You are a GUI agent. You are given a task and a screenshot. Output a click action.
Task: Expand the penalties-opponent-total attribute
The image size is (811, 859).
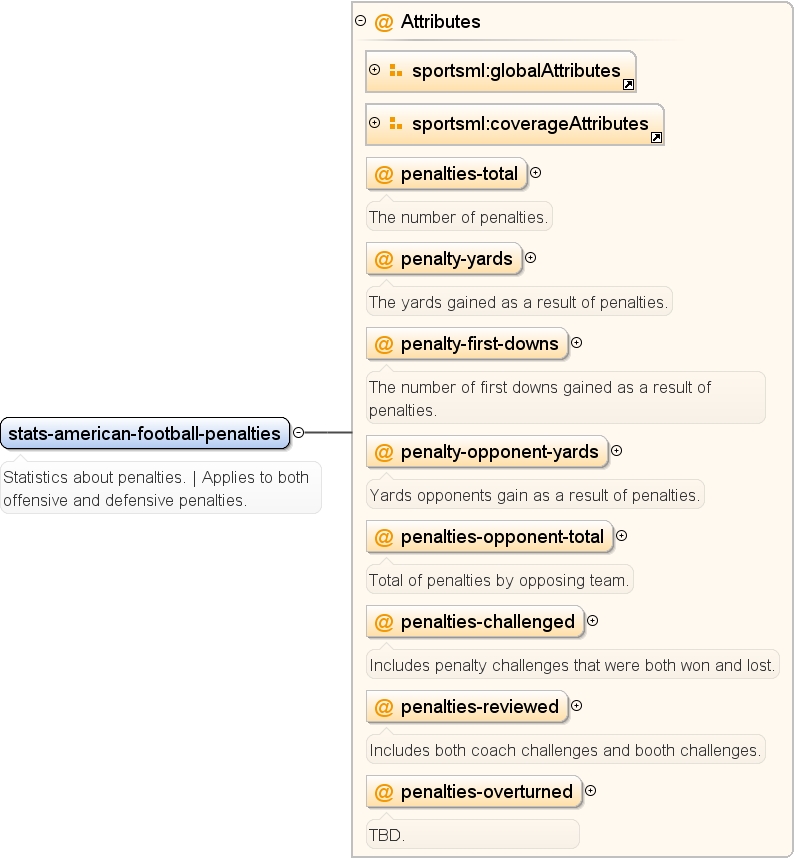[x=621, y=535]
